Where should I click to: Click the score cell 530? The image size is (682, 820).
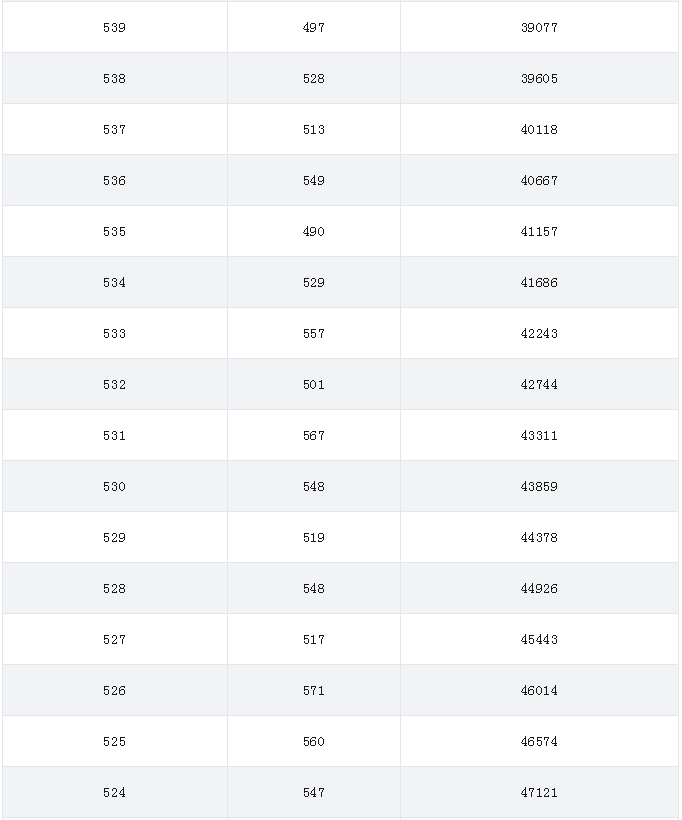(115, 486)
